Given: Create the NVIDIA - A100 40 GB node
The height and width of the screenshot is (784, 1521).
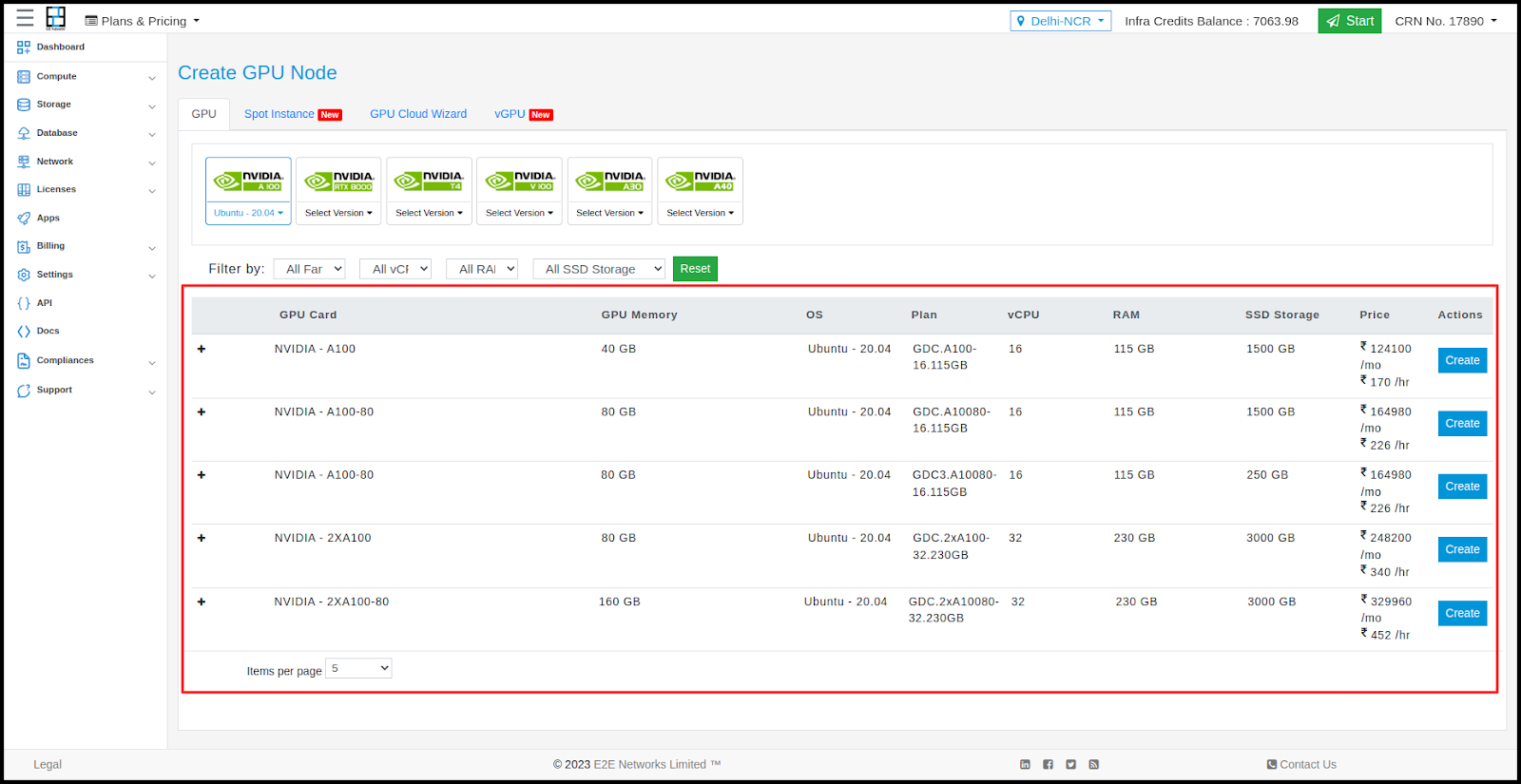Looking at the screenshot, I should pos(1462,360).
